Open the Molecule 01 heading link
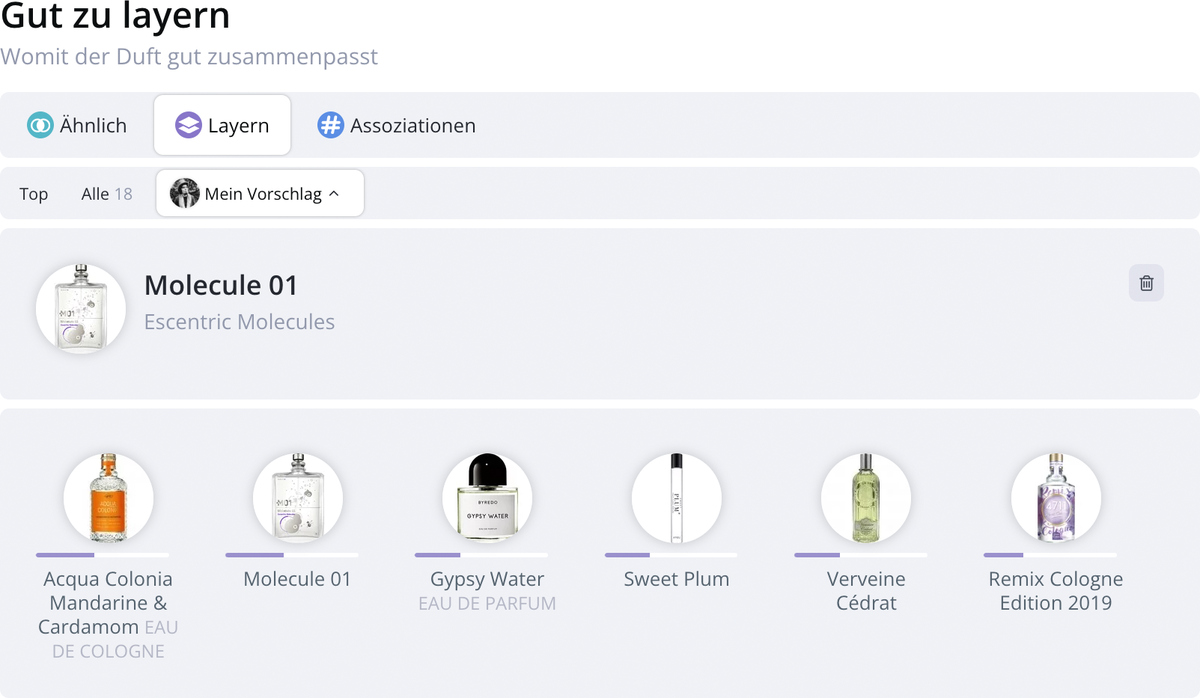 [x=221, y=285]
